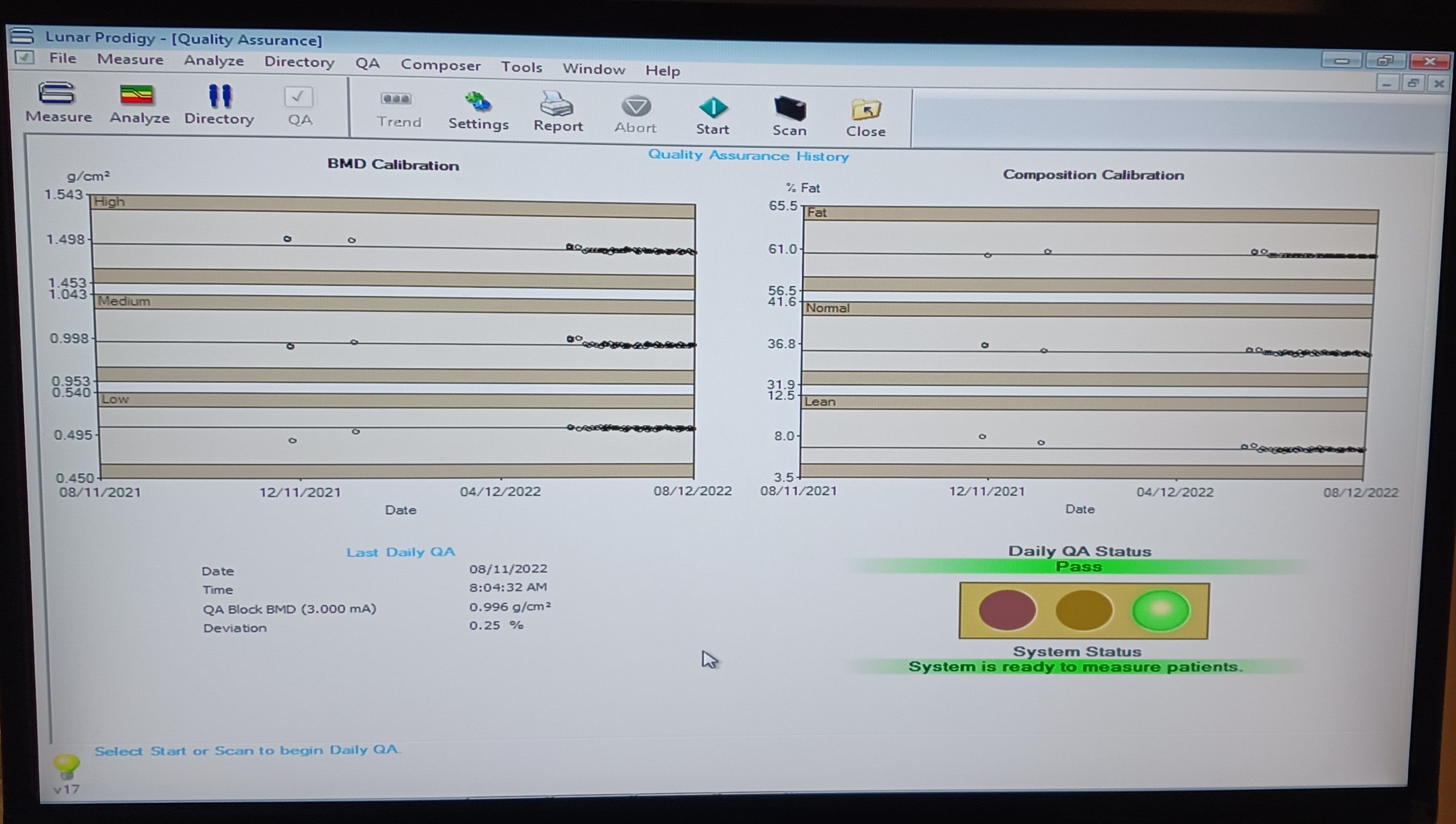Click the v17 version label

tap(66, 789)
